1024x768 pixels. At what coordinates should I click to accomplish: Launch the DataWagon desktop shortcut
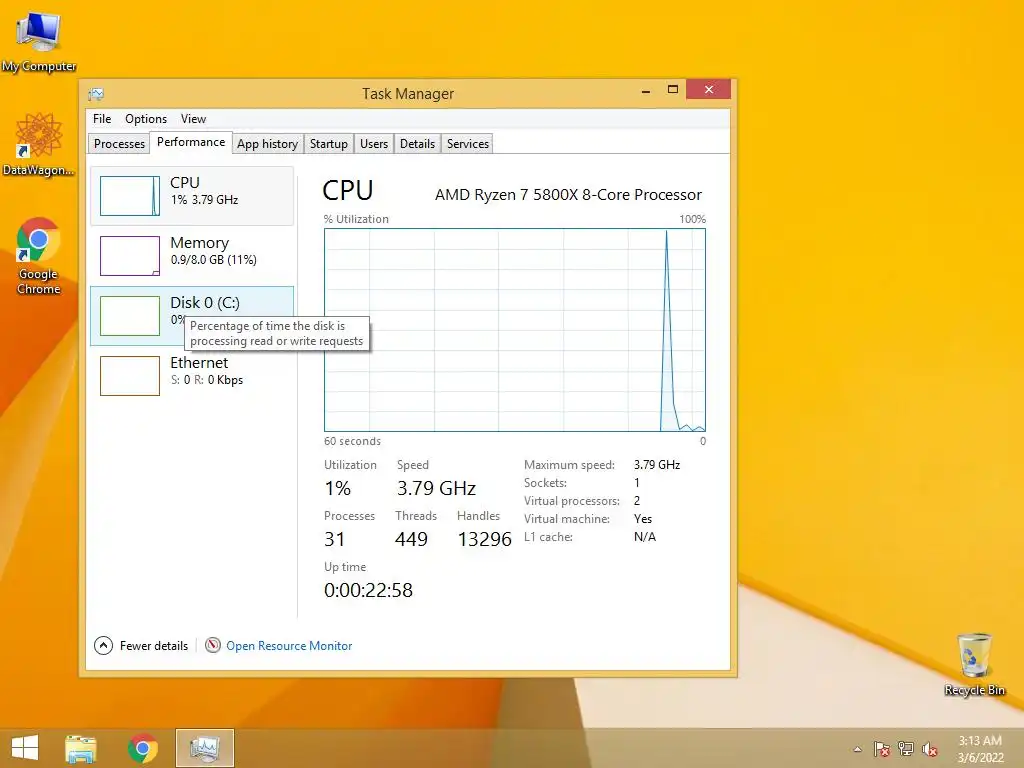pos(39,144)
